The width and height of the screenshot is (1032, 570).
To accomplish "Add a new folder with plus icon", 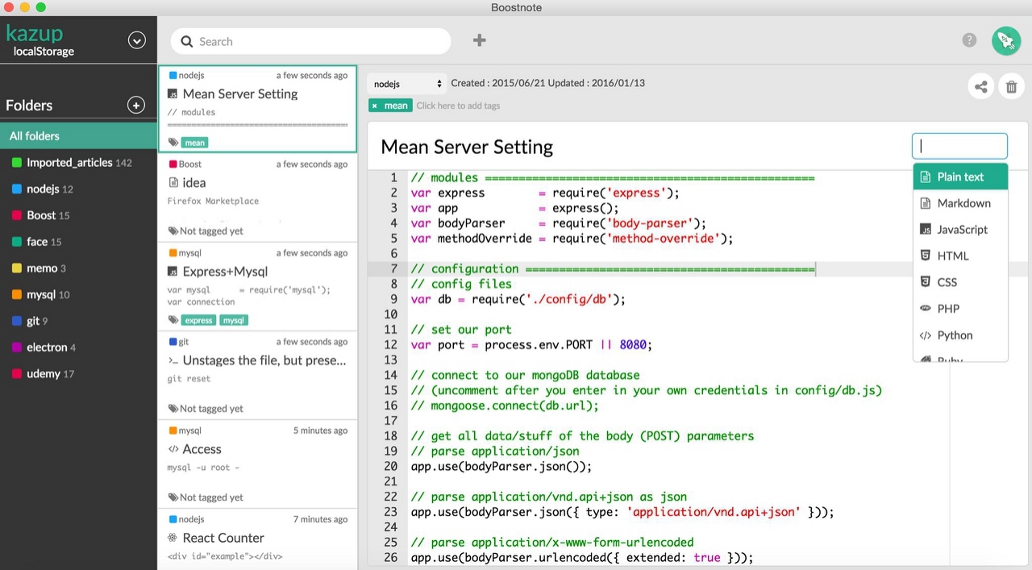I will [136, 105].
